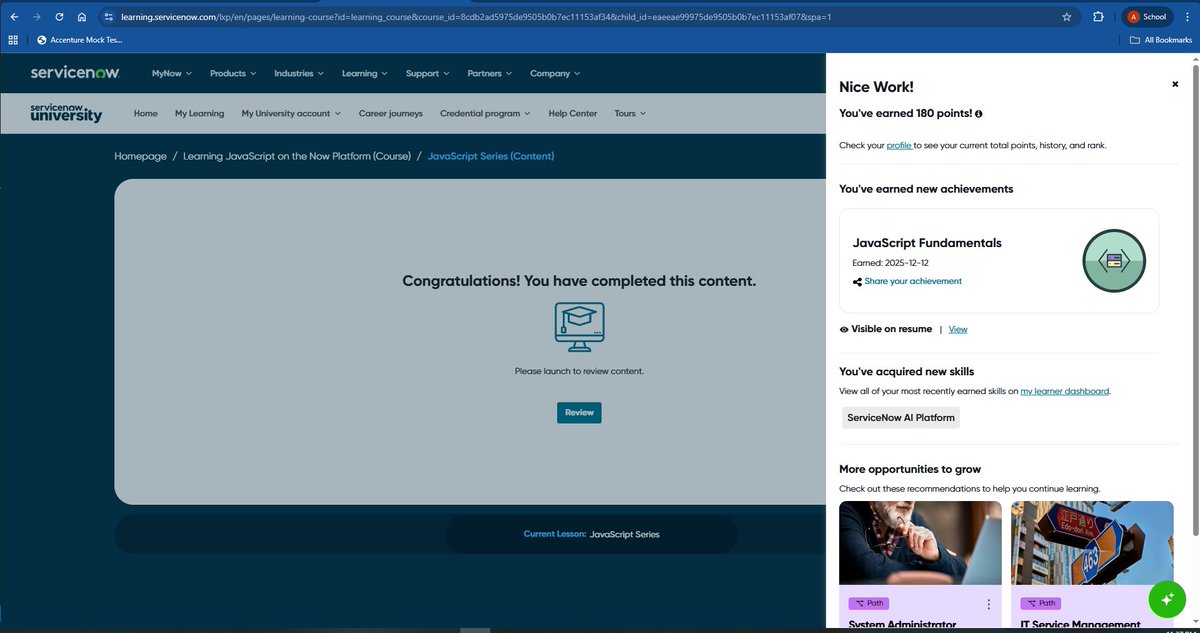Expand the MyNow menu
Image resolution: width=1200 pixels, height=633 pixels.
(172, 73)
